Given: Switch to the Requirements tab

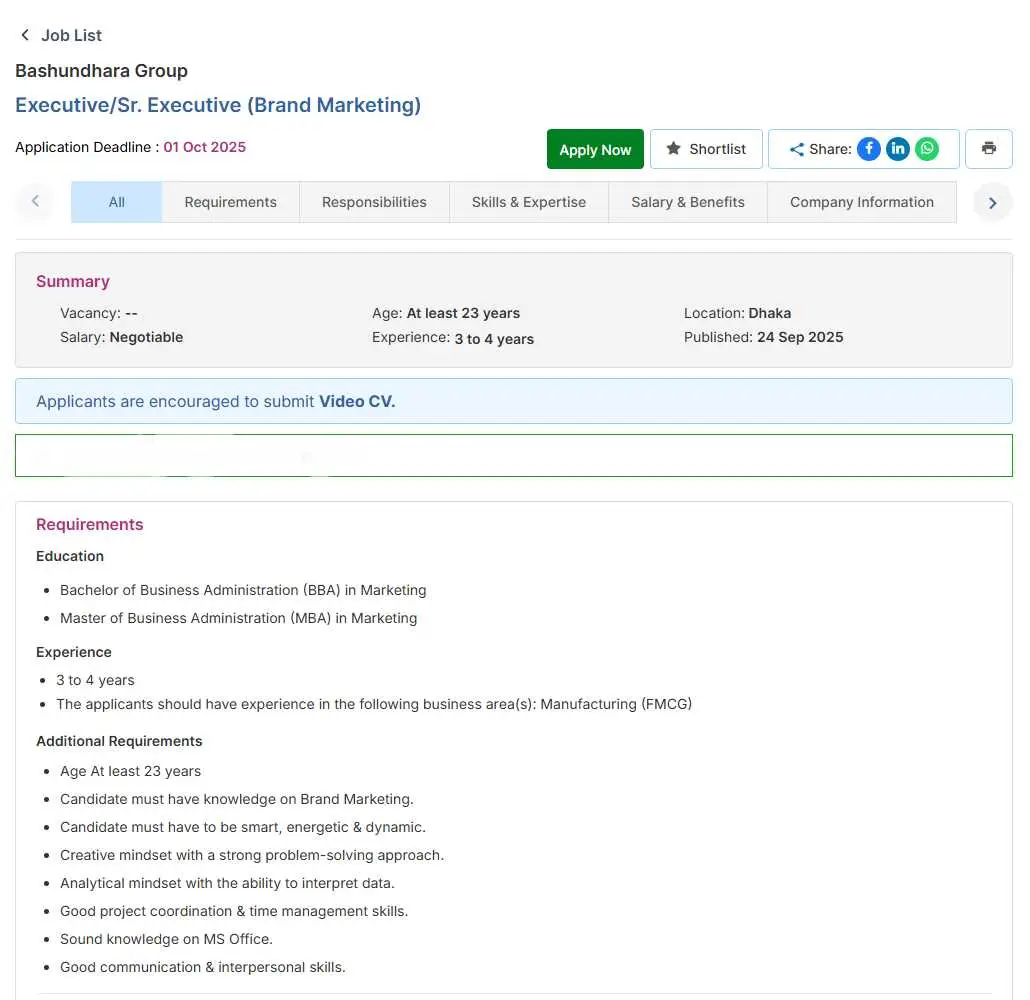Looking at the screenshot, I should [230, 202].
